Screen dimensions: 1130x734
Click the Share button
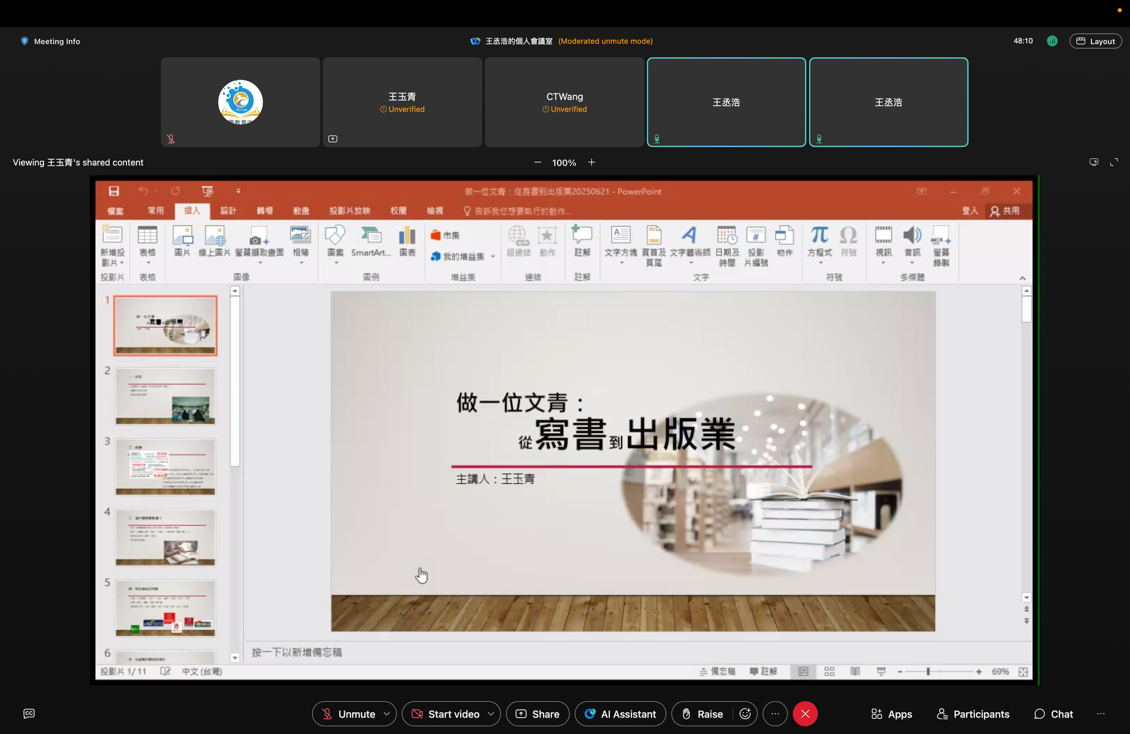click(x=537, y=714)
